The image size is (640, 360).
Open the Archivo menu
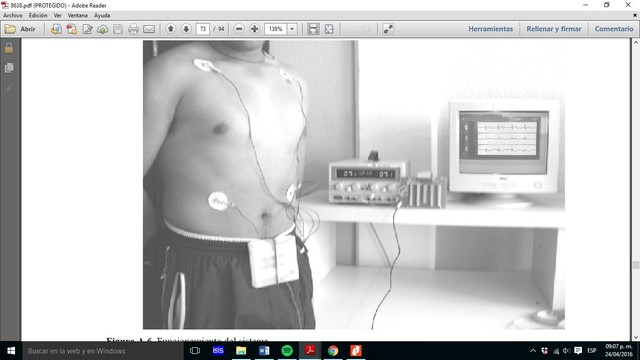click(x=13, y=16)
